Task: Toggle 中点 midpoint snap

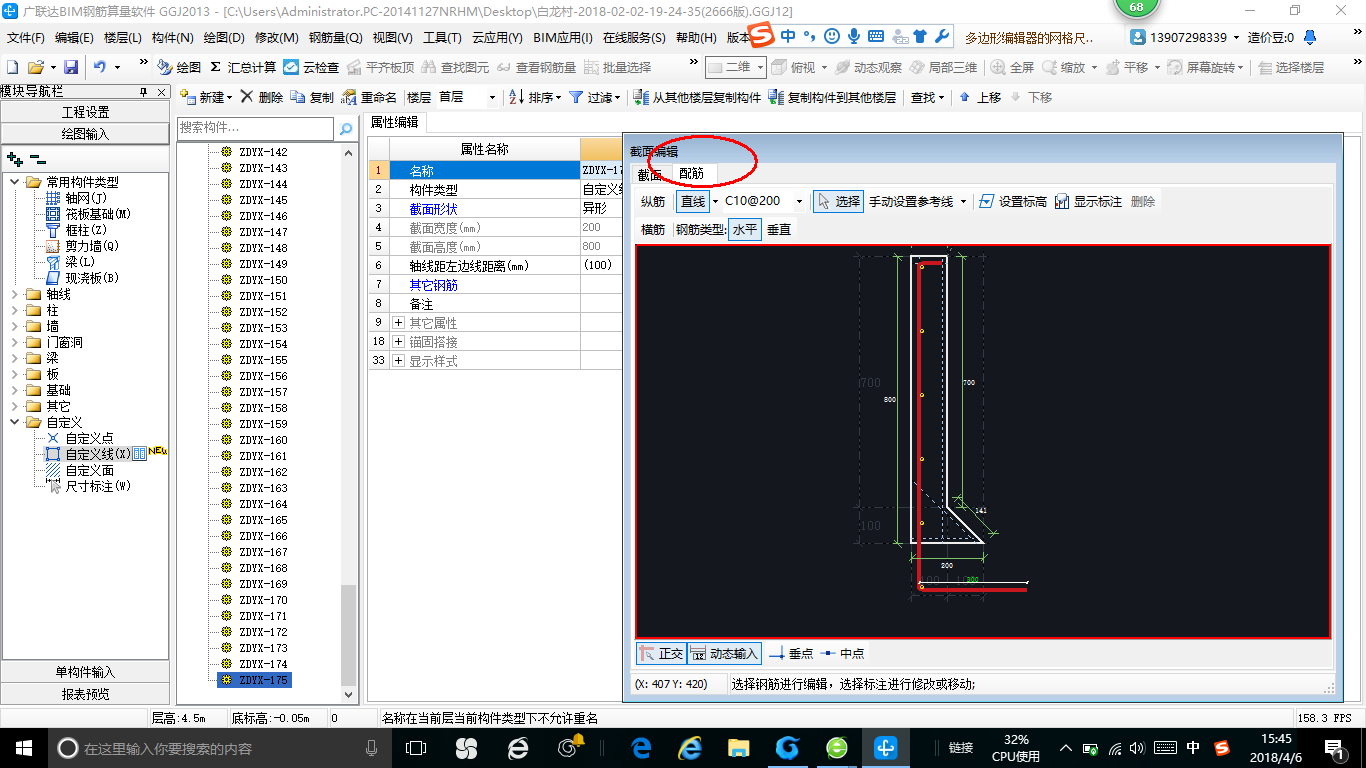Action: (x=842, y=653)
